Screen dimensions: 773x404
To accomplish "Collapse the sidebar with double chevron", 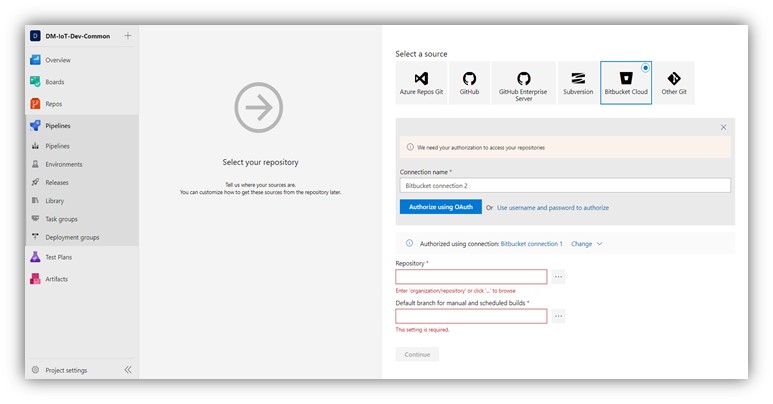I will (x=128, y=370).
